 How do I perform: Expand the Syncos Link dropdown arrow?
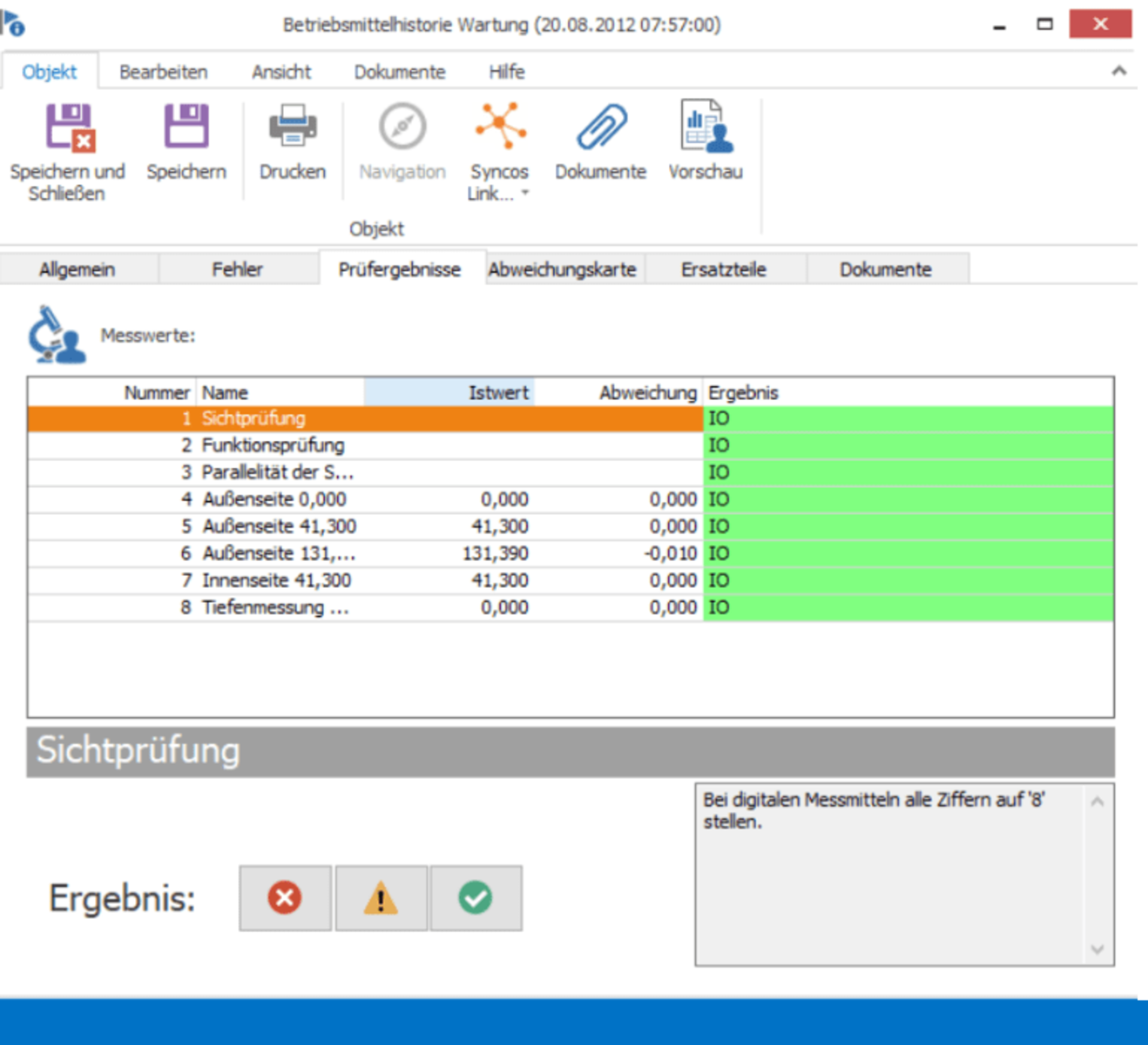[525, 193]
